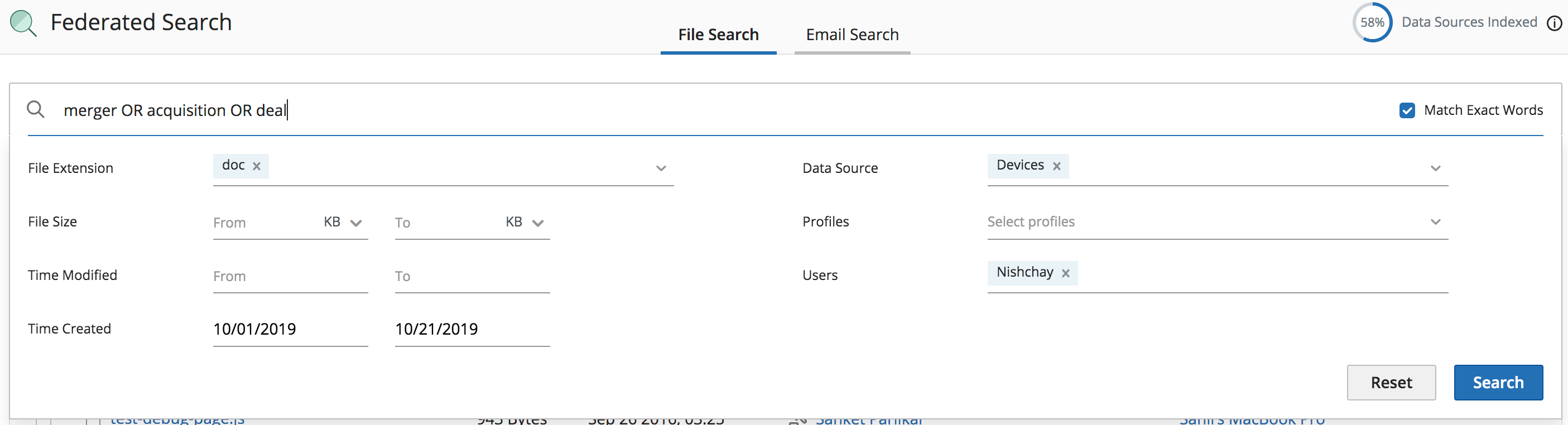
Task: Click the Reset button
Action: 1391,383
